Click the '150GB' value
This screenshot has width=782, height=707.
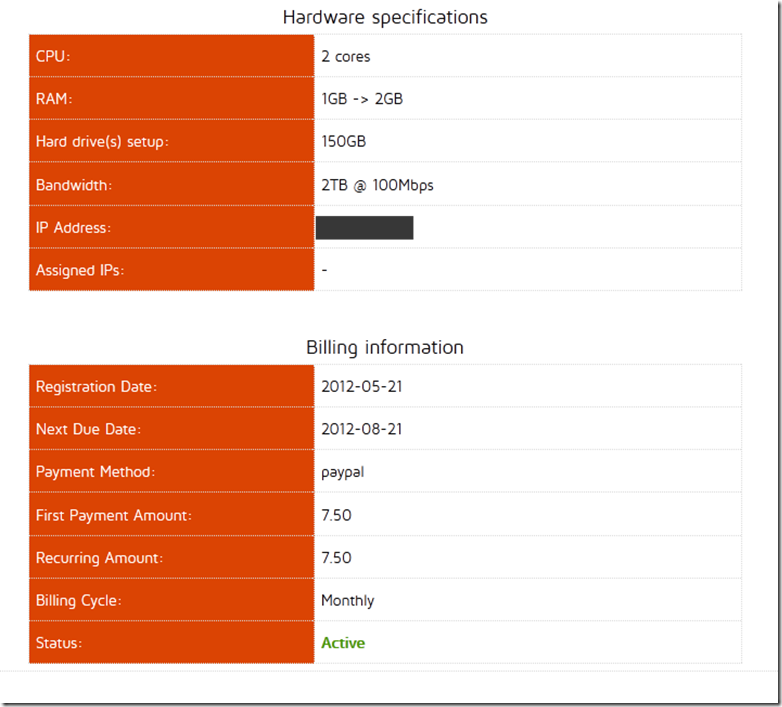[x=344, y=142]
